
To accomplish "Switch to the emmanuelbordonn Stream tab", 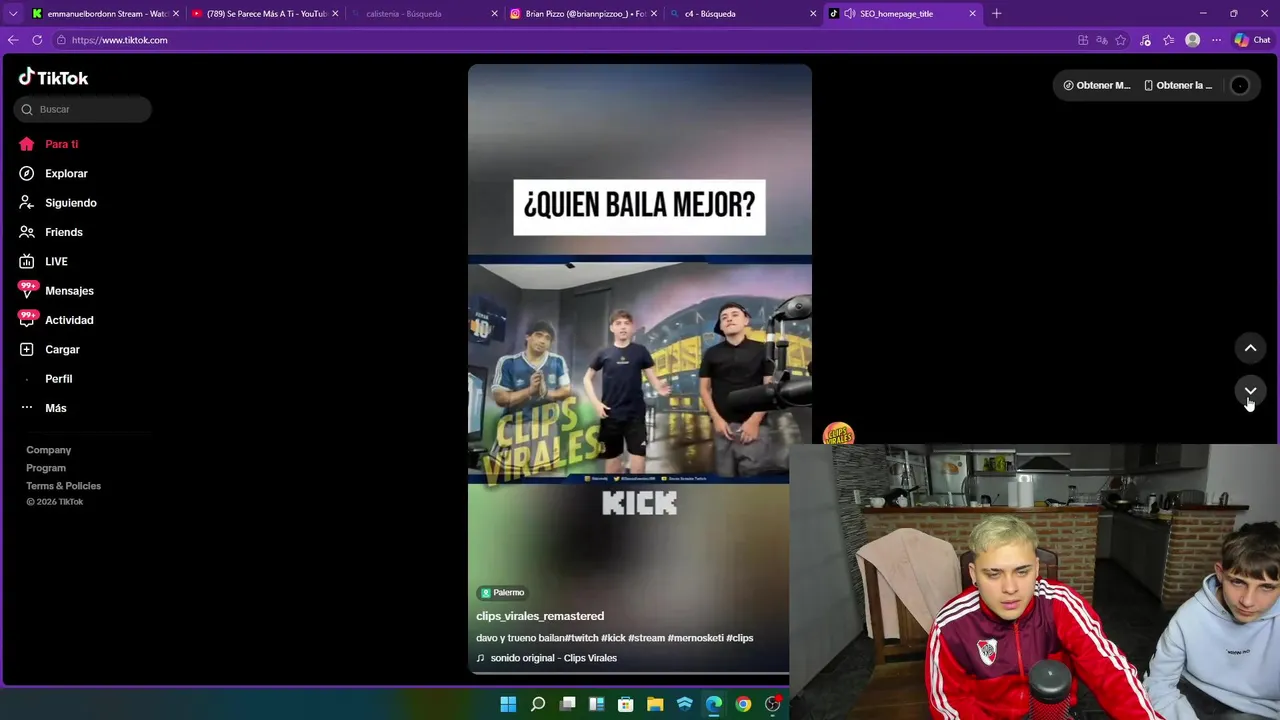I will coord(104,14).
